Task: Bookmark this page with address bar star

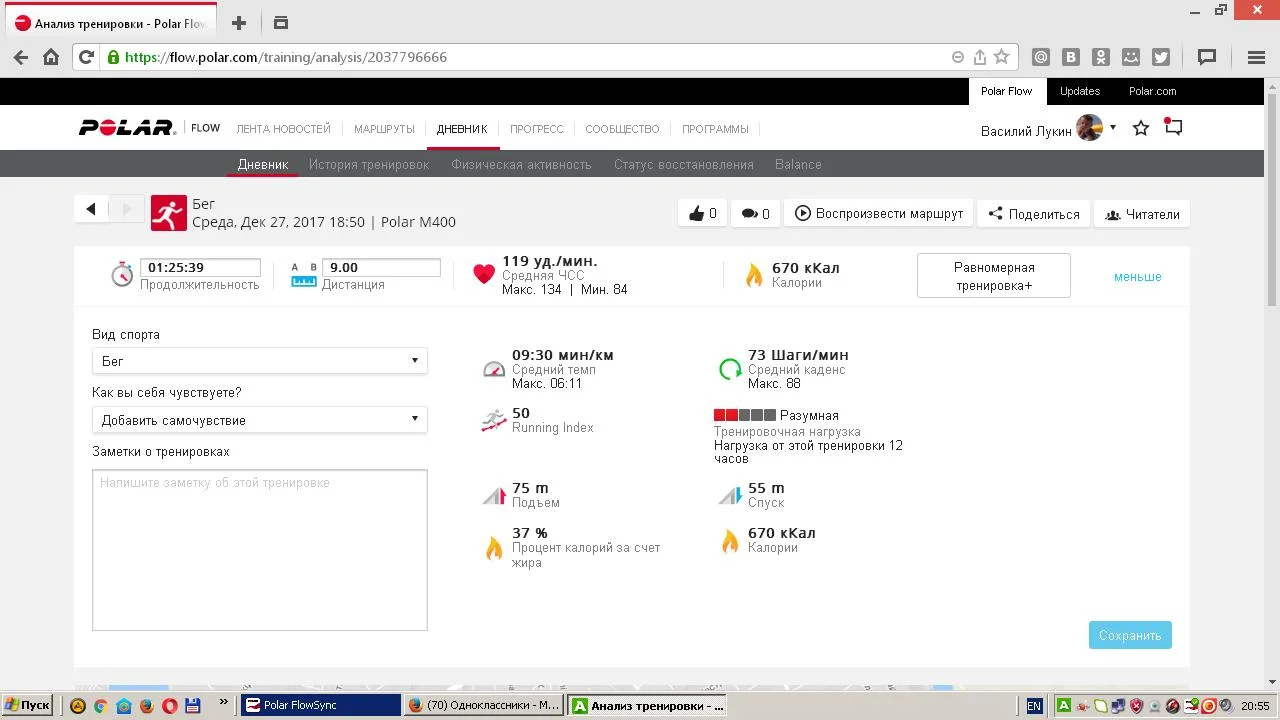Action: pos(1001,57)
